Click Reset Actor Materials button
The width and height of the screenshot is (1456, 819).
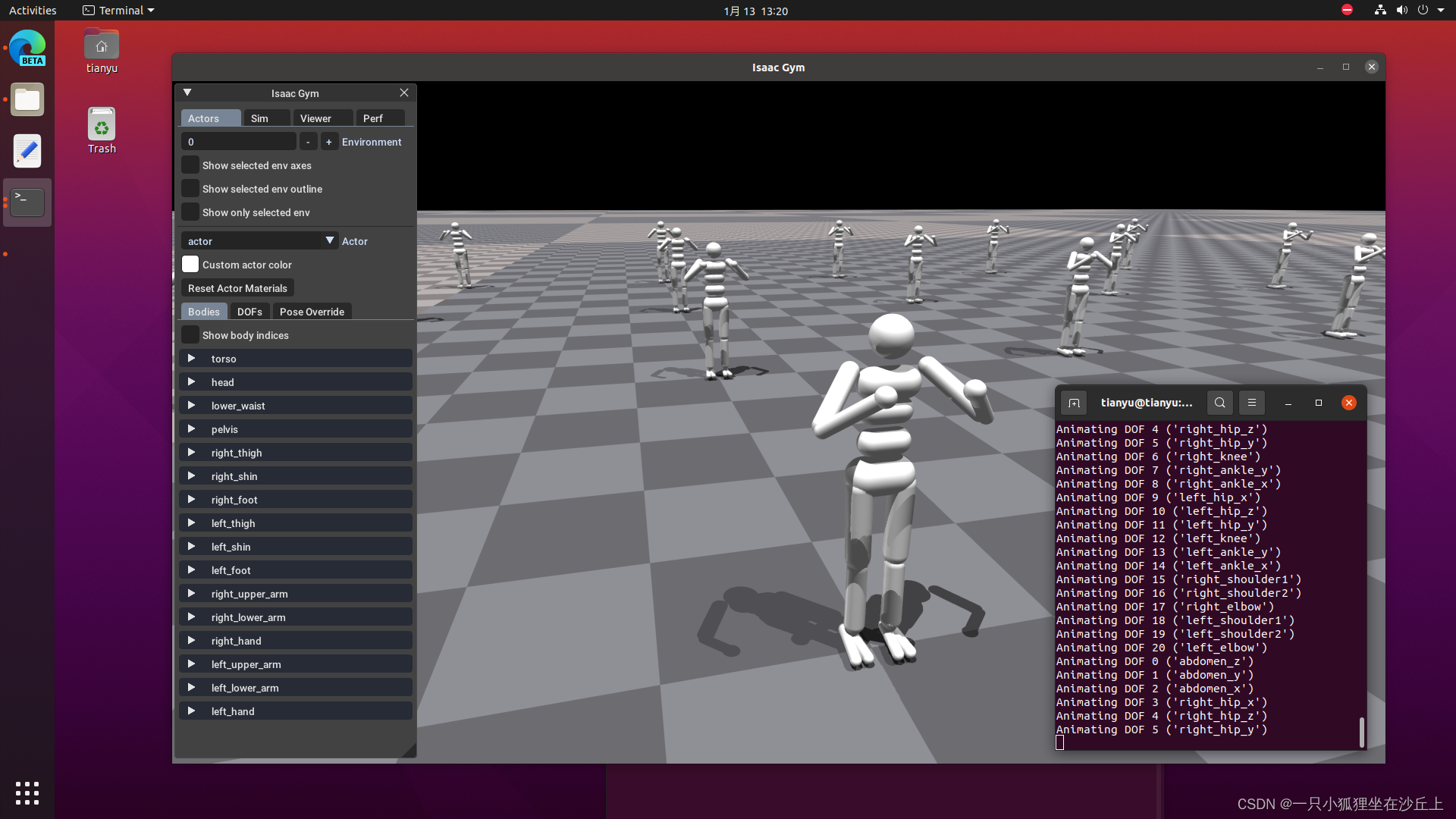pos(237,288)
